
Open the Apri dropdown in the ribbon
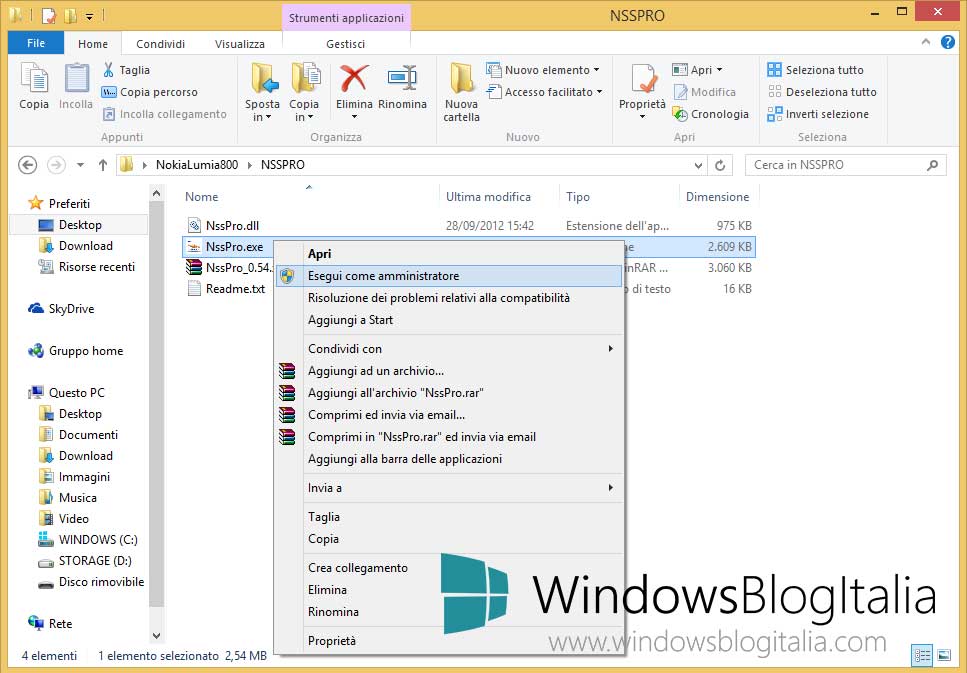coord(697,70)
